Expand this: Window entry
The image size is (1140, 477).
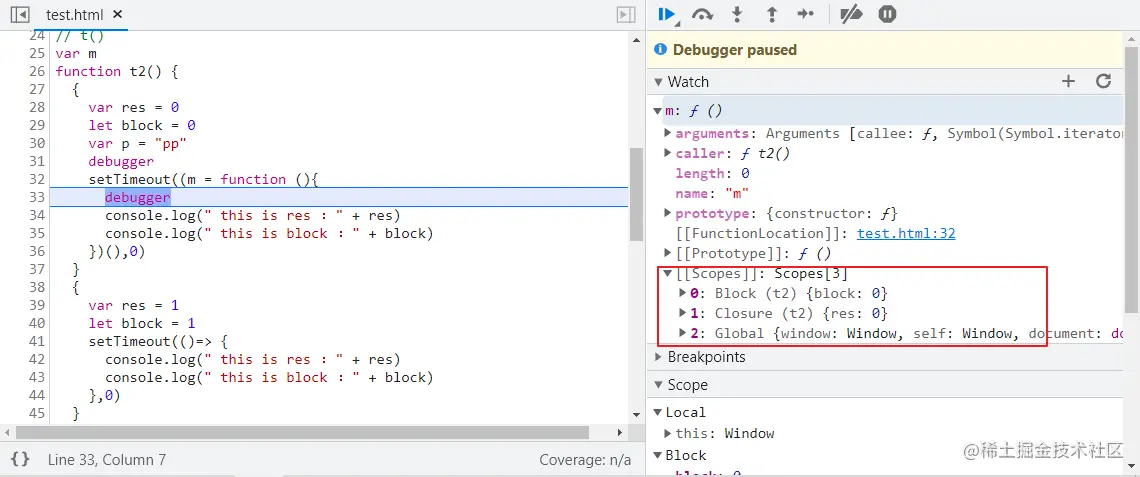coord(668,433)
